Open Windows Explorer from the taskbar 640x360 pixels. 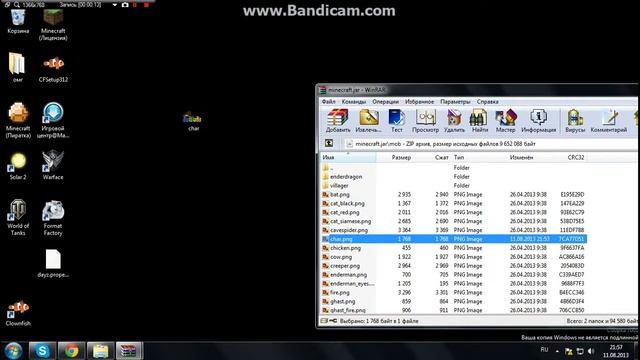click(x=100, y=351)
